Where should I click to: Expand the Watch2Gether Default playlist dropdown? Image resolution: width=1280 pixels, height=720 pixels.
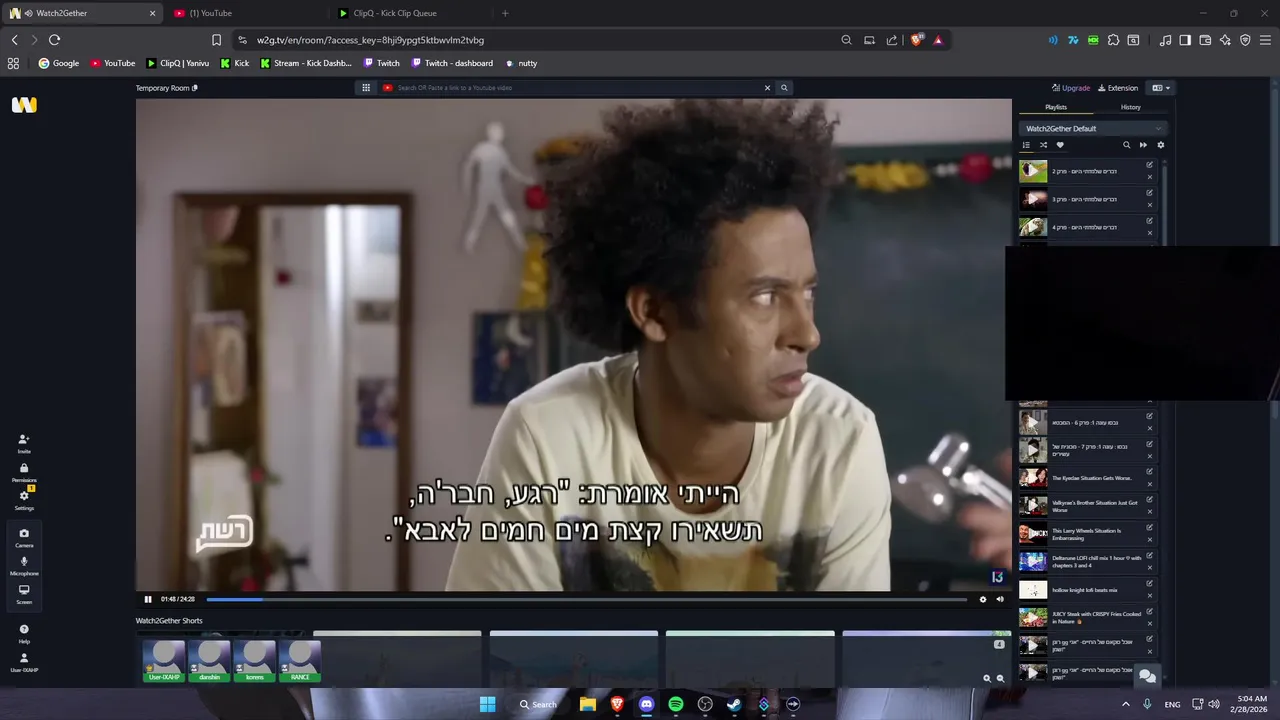click(1093, 128)
